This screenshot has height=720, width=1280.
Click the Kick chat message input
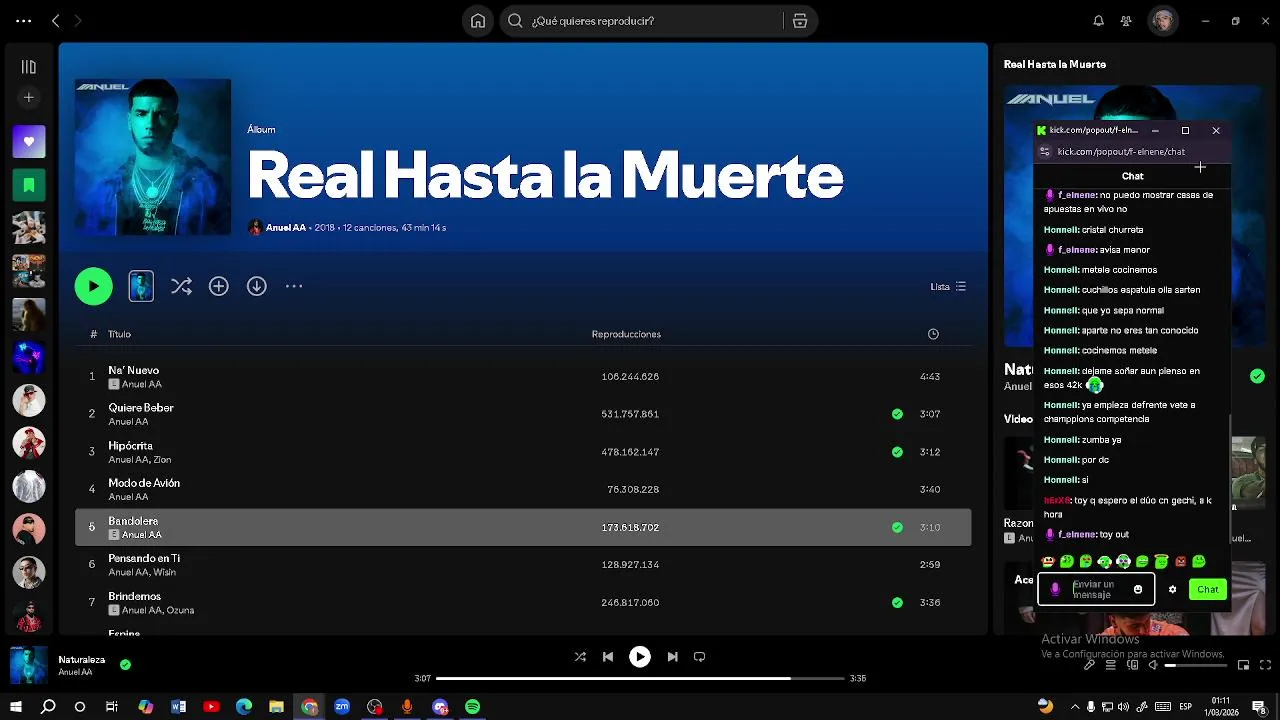(x=1097, y=590)
